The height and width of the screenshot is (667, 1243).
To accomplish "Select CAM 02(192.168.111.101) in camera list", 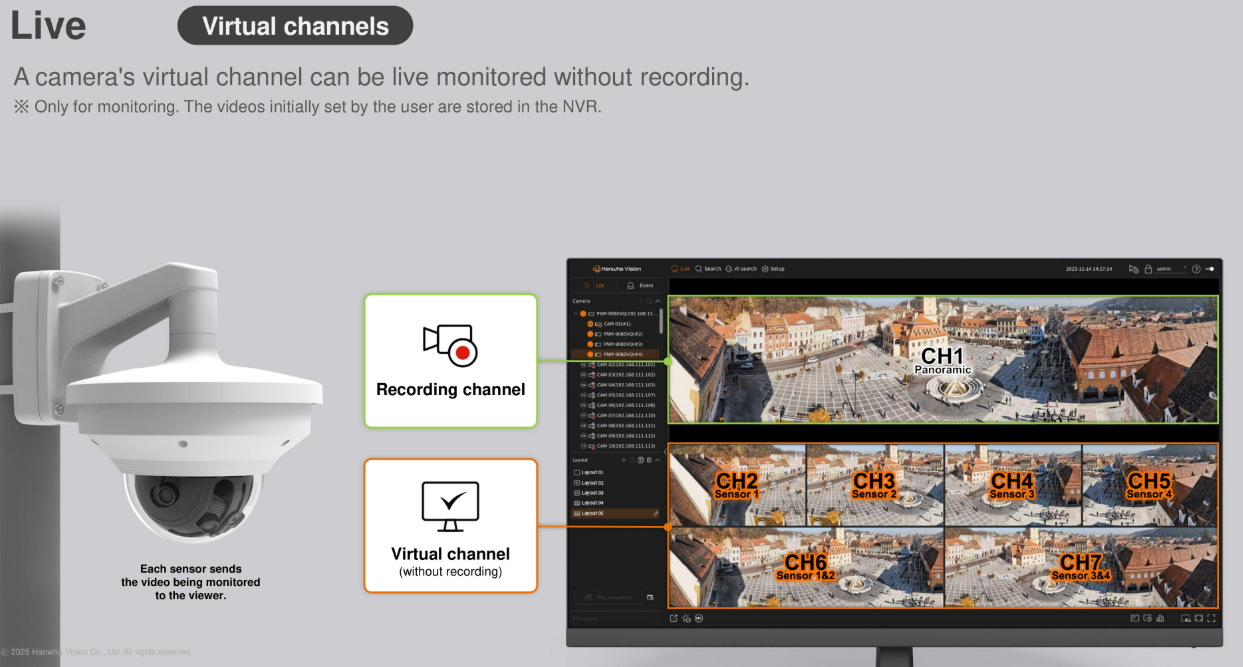I will coord(618,365).
